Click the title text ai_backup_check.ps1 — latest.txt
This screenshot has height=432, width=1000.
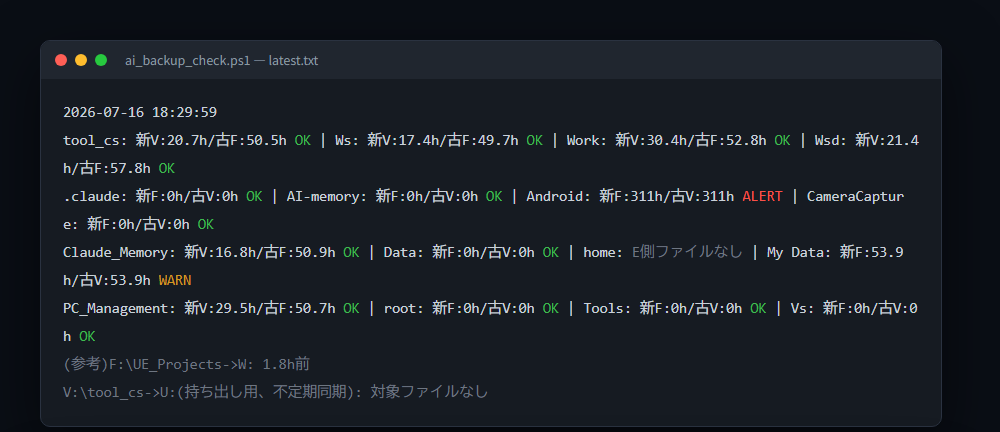(222, 61)
